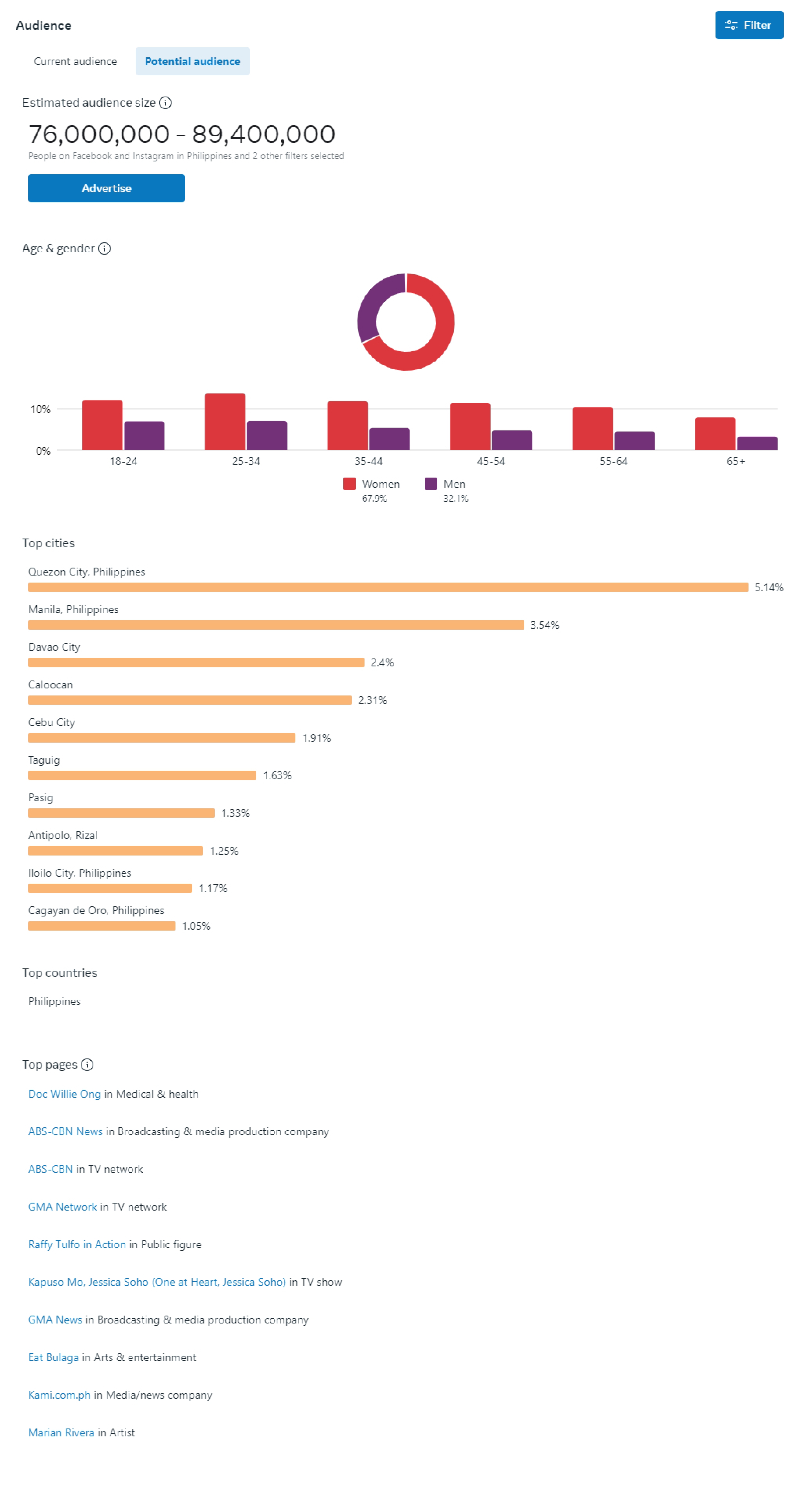
Task: Open the Doc Willie Ong page link
Action: pyautogui.click(x=64, y=1094)
